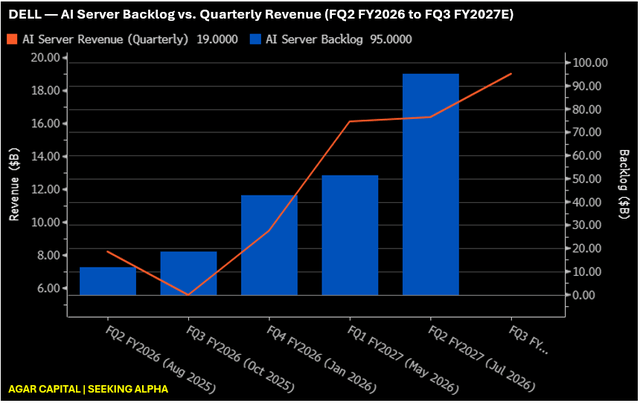Click the 12.00 left axis tick label
This screenshot has height=403, width=640.
[46, 189]
